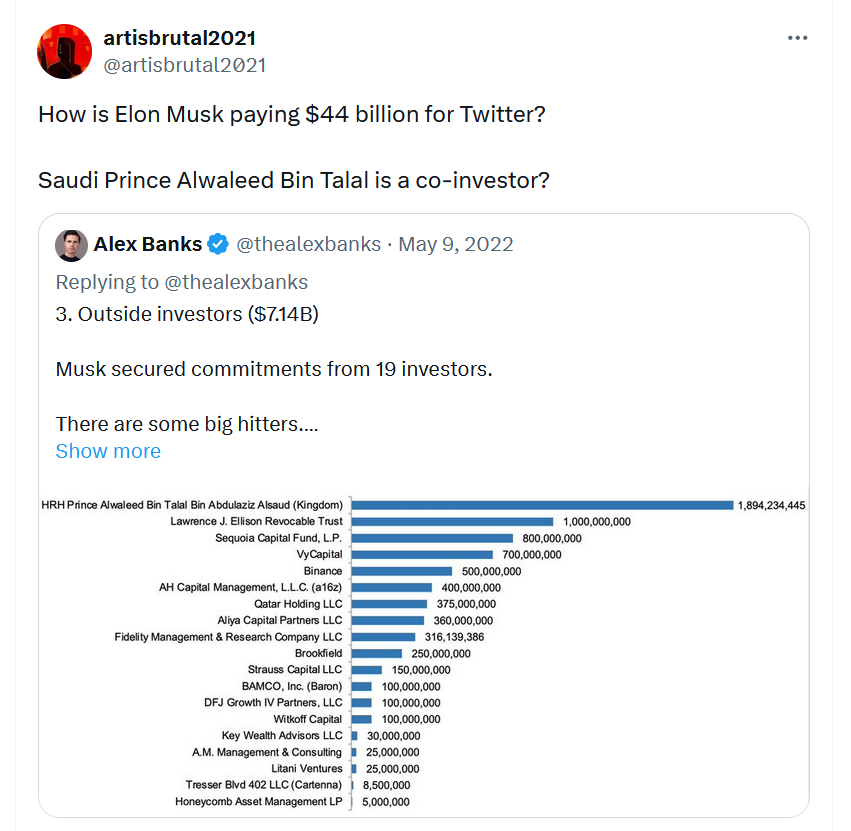Click the Replying to @thealexbanks mention
The image size is (851, 831).
[236, 282]
